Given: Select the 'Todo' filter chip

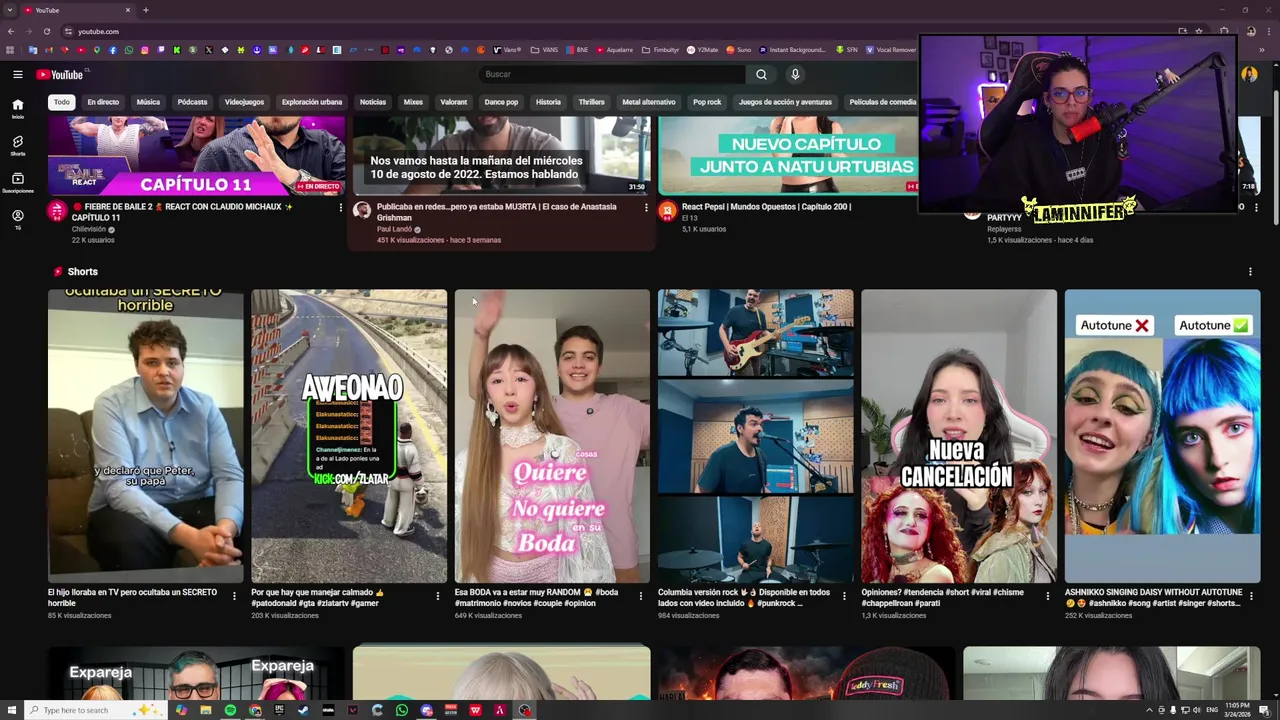Looking at the screenshot, I should tap(62, 102).
